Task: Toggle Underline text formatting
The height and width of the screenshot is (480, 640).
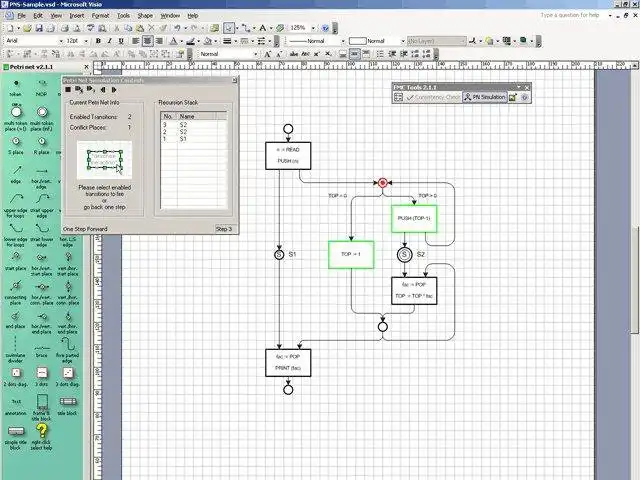Action: (121, 41)
